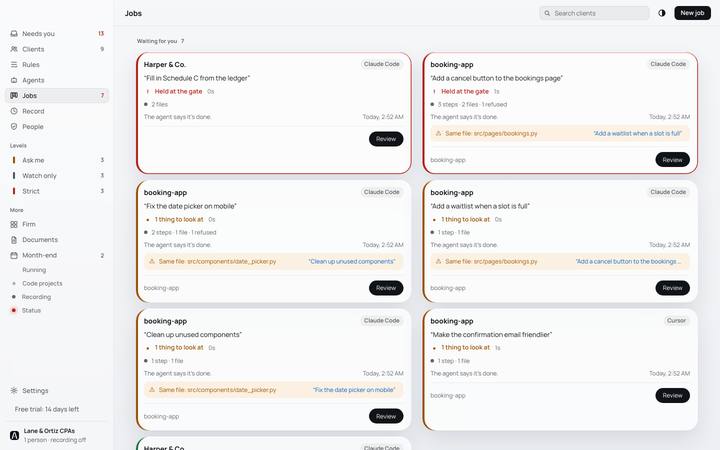720x450 pixels.
Task: Open Code projects in sidebar
Action: click(42, 284)
